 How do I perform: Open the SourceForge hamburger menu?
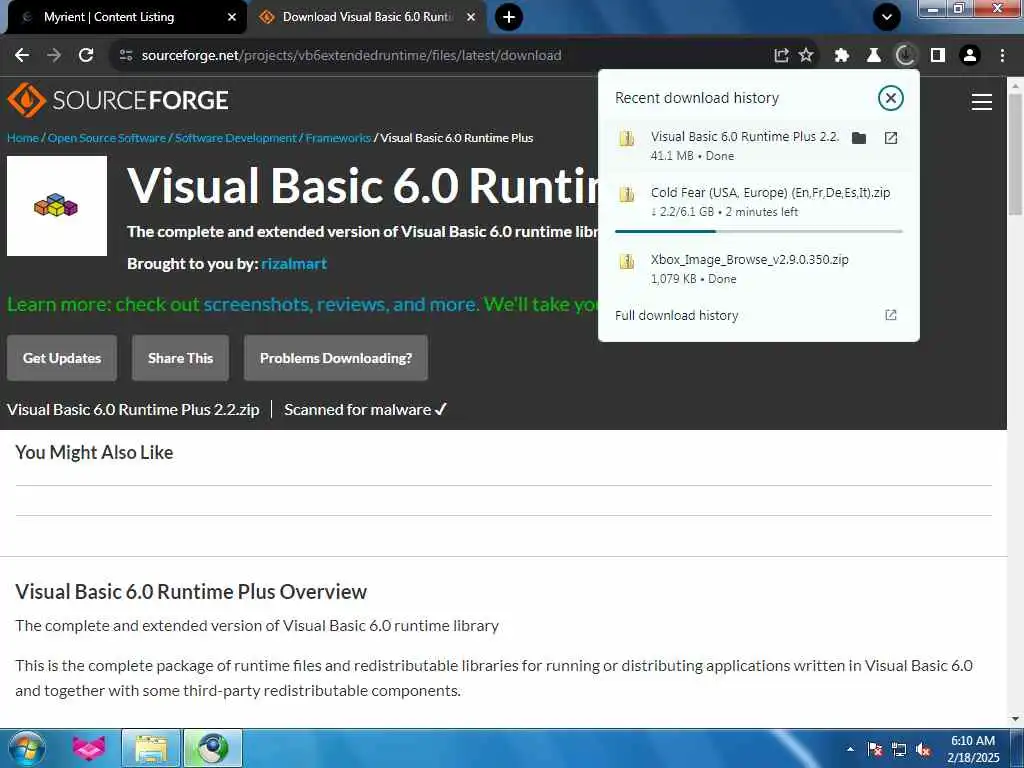click(x=981, y=102)
